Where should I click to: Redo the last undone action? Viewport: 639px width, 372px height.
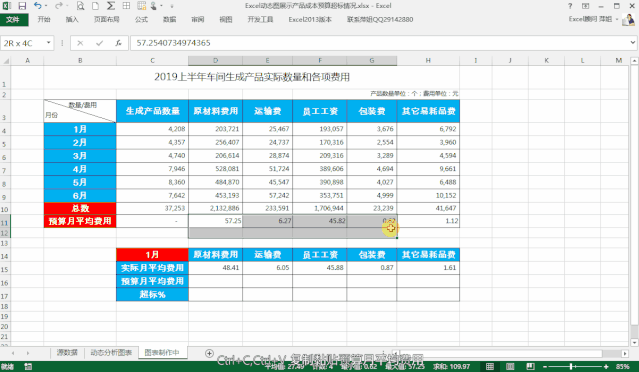coord(59,6)
